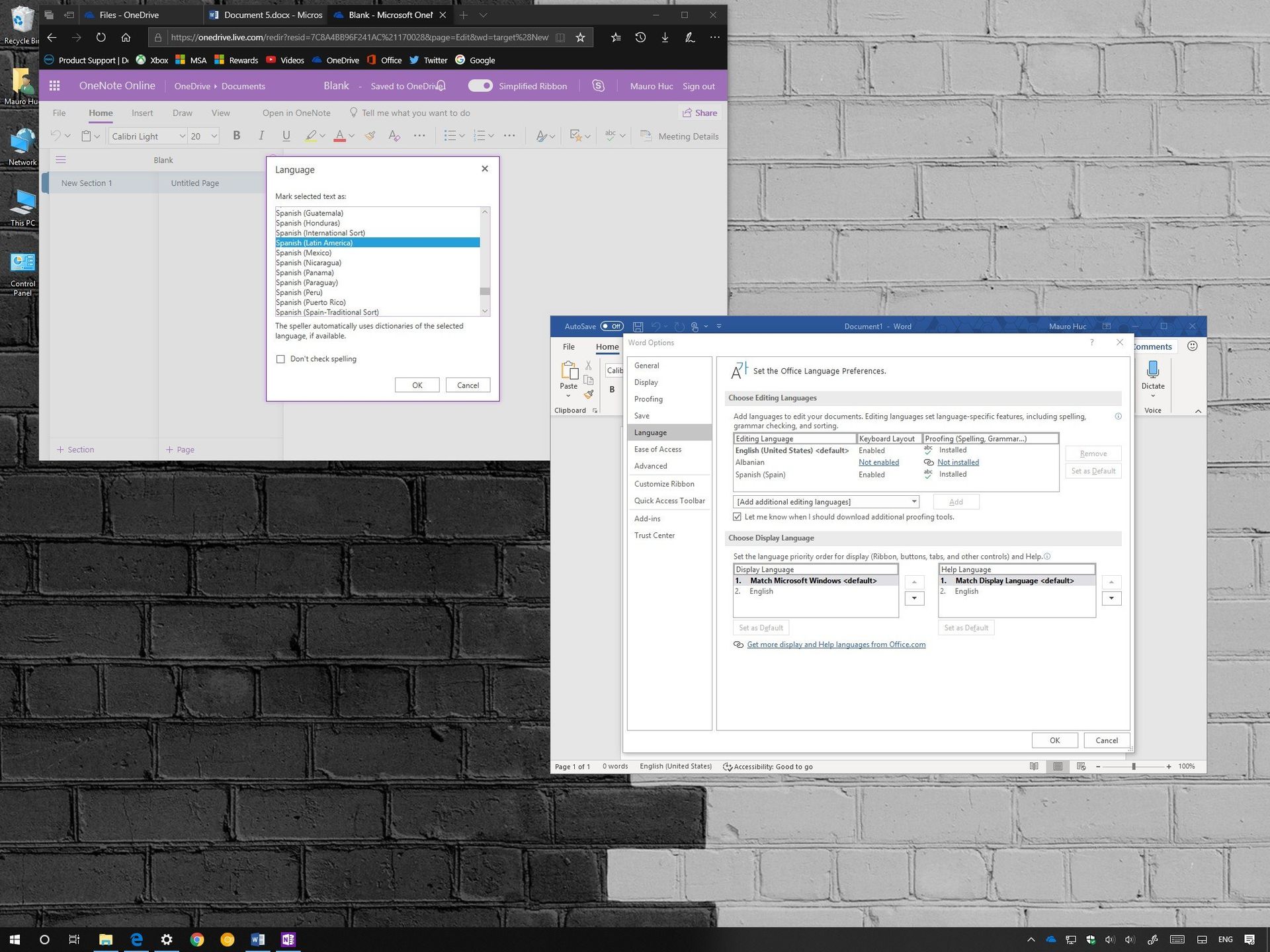Select the text highlight color tool
The height and width of the screenshot is (952, 1270).
311,136
